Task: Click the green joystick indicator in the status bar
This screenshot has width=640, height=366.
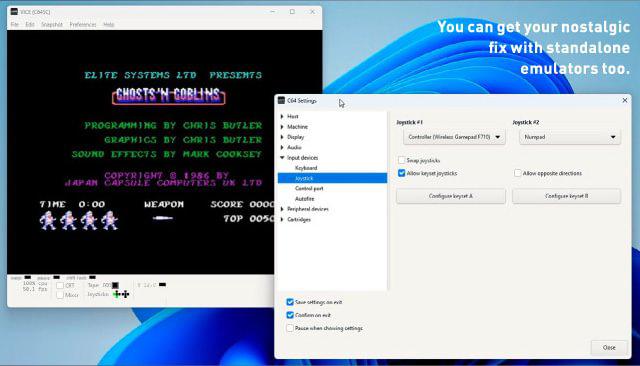Action: click(x=117, y=294)
